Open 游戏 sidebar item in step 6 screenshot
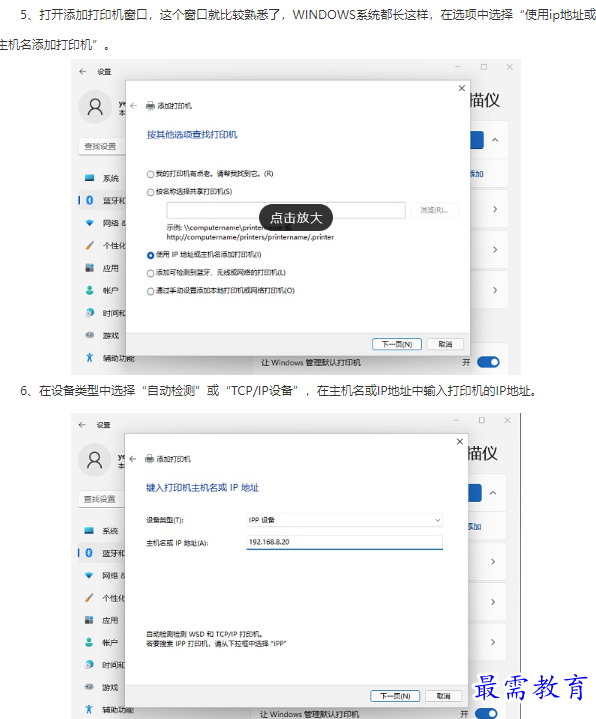The width and height of the screenshot is (596, 719). point(102,687)
